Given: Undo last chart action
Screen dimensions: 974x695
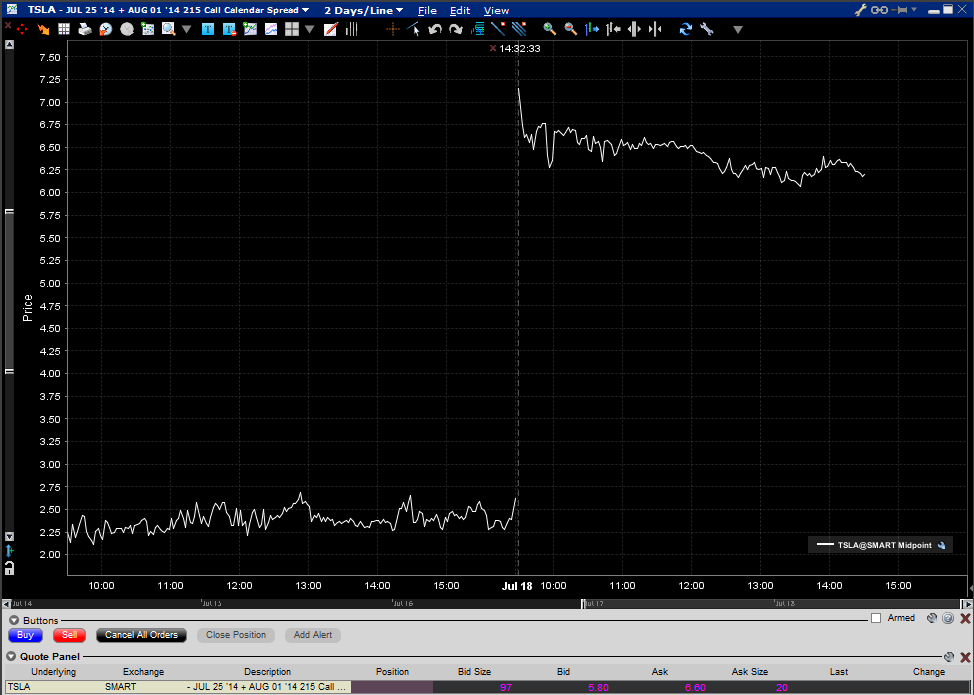Looking at the screenshot, I should (x=435, y=29).
